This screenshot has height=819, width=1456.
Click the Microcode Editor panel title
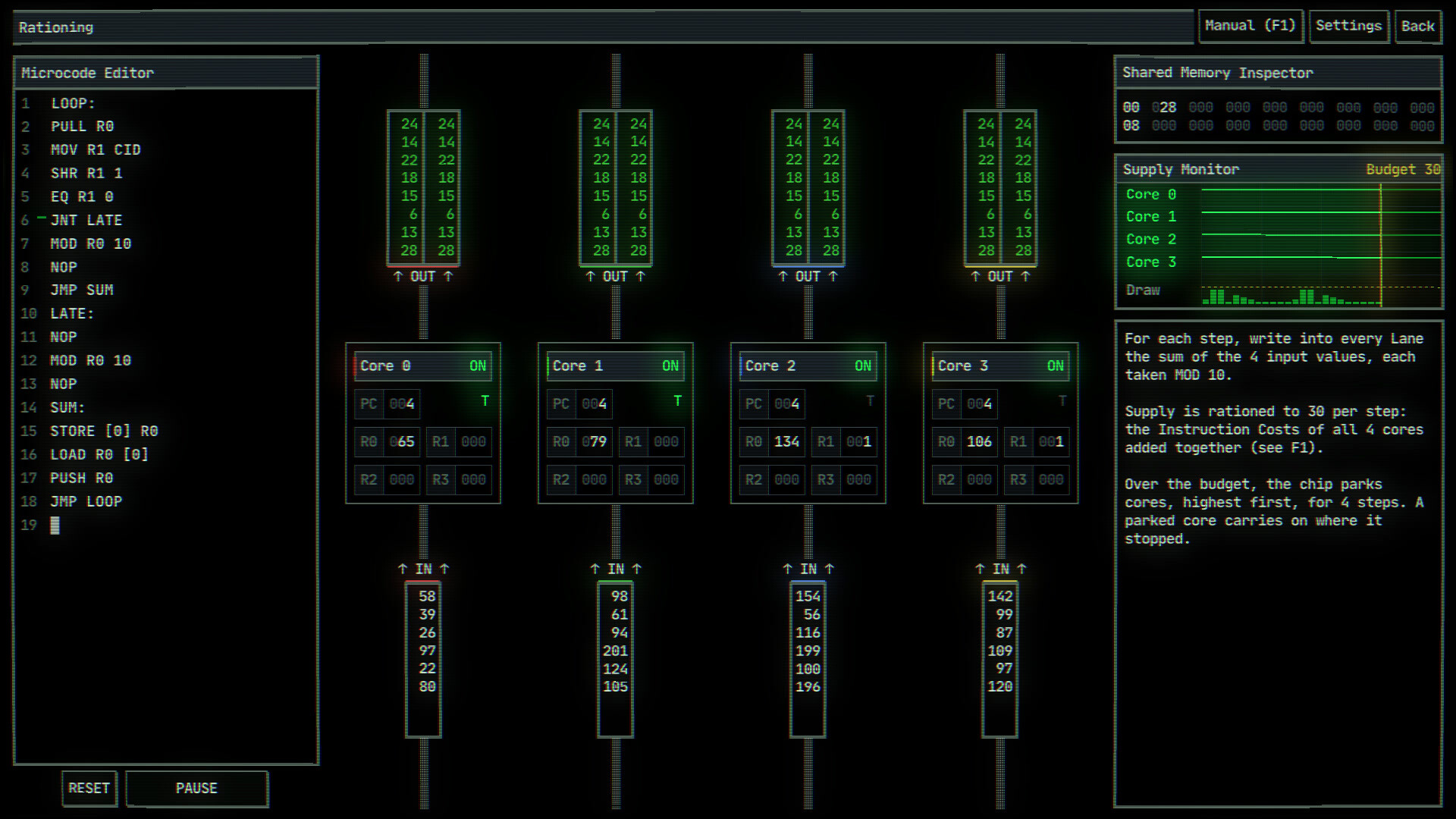88,74
